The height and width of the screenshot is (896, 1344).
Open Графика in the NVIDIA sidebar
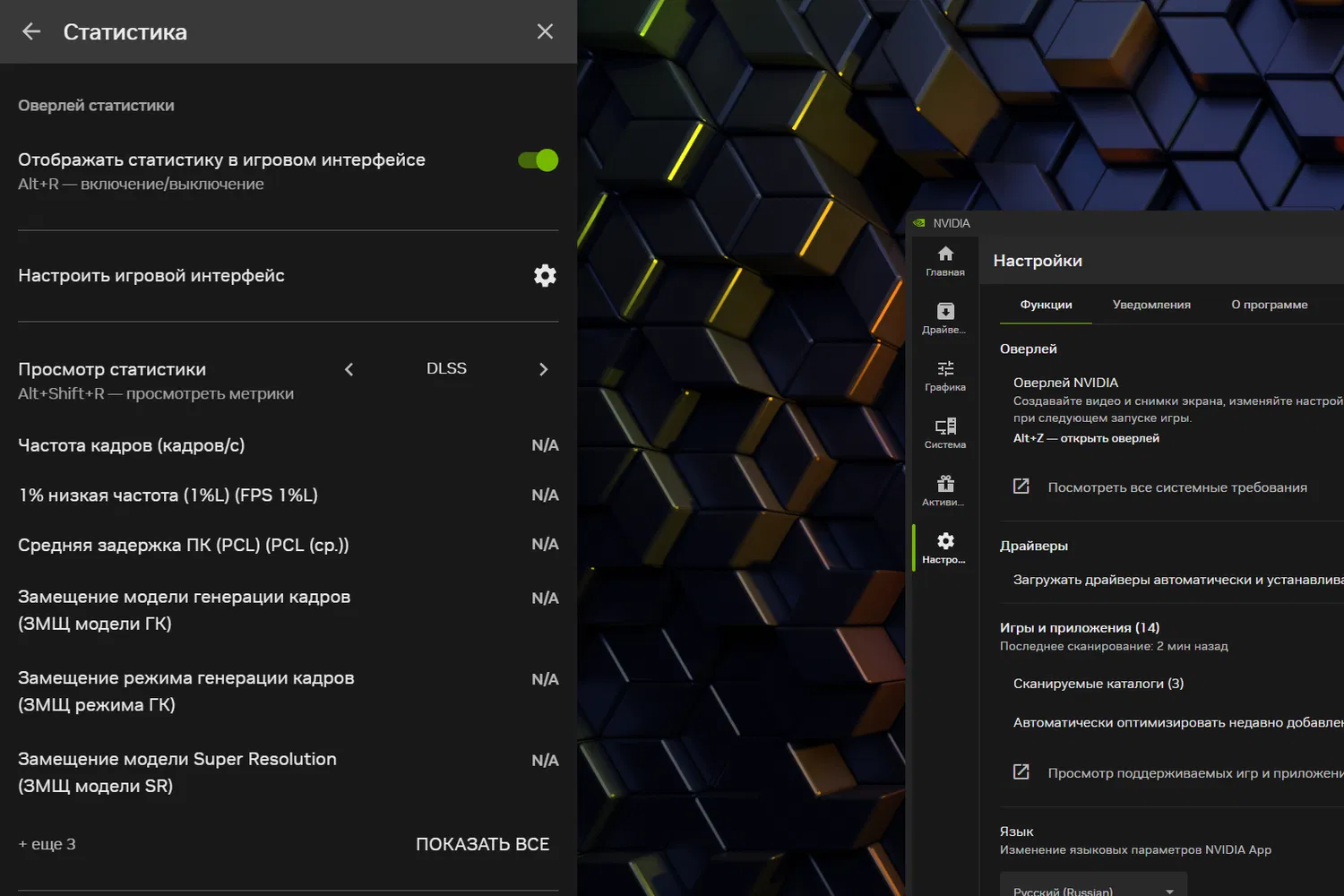coord(945,375)
